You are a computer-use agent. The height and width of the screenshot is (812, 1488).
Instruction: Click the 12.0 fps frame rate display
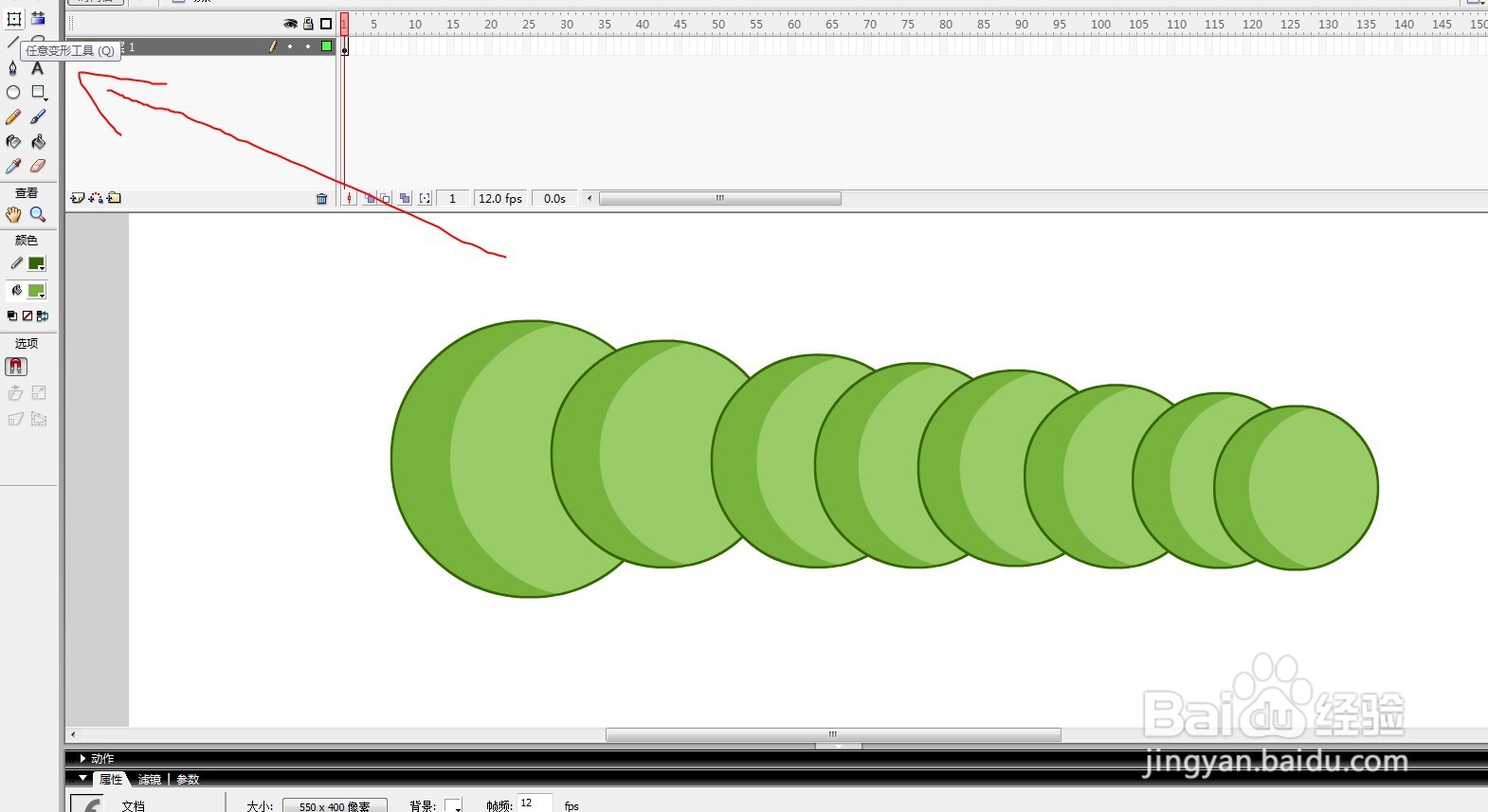point(500,199)
